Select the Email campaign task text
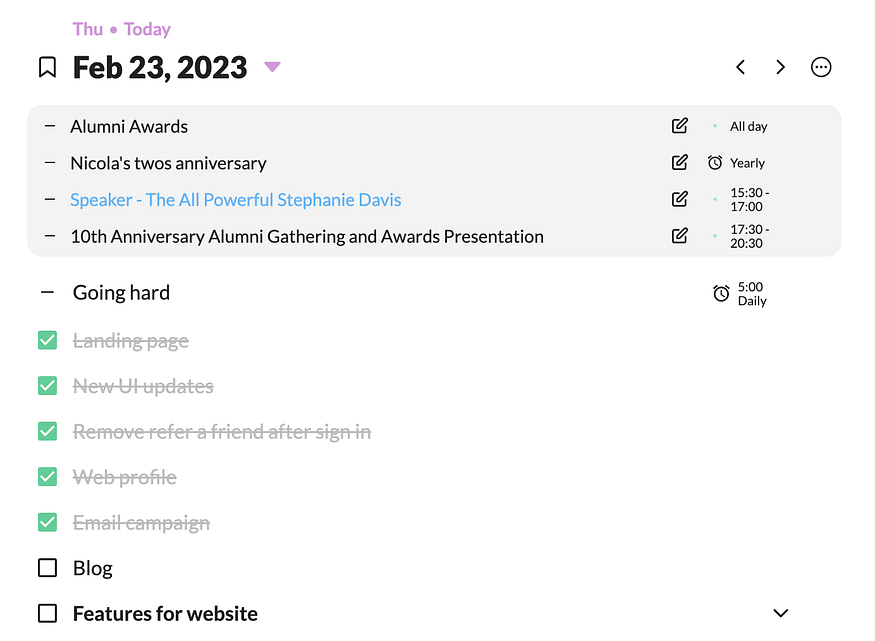 point(141,523)
